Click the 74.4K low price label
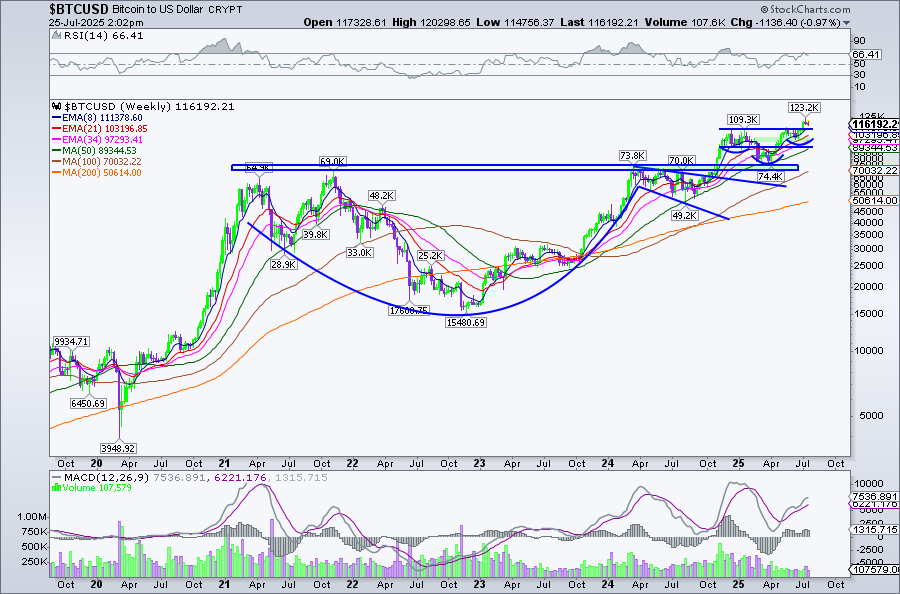 pyautogui.click(x=769, y=177)
